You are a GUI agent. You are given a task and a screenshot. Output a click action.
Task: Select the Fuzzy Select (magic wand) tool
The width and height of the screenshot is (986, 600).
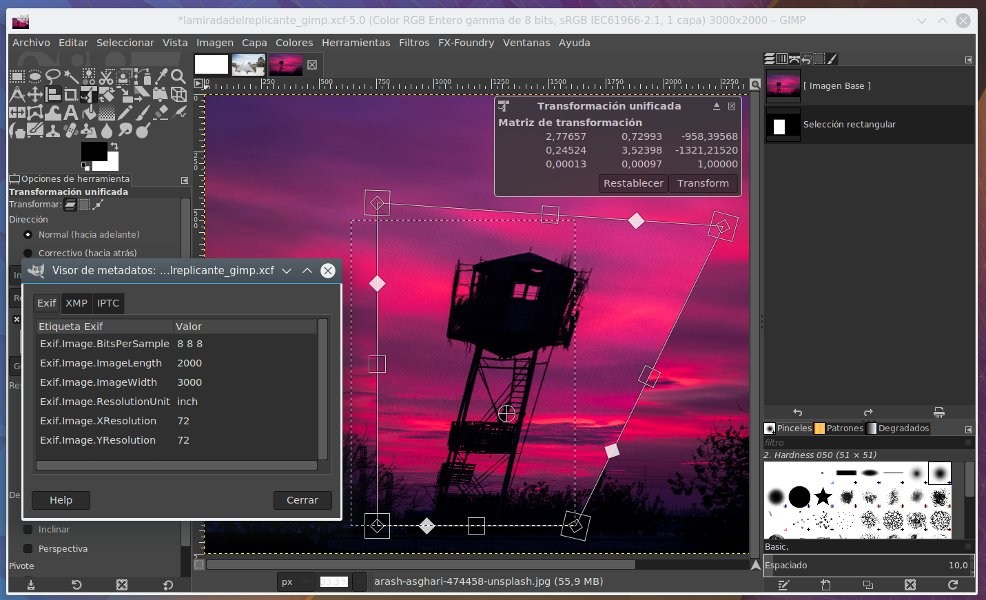(69, 76)
